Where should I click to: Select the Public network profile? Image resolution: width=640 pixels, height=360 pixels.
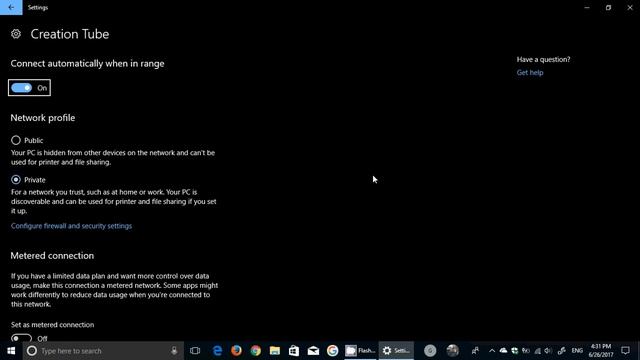(x=16, y=140)
